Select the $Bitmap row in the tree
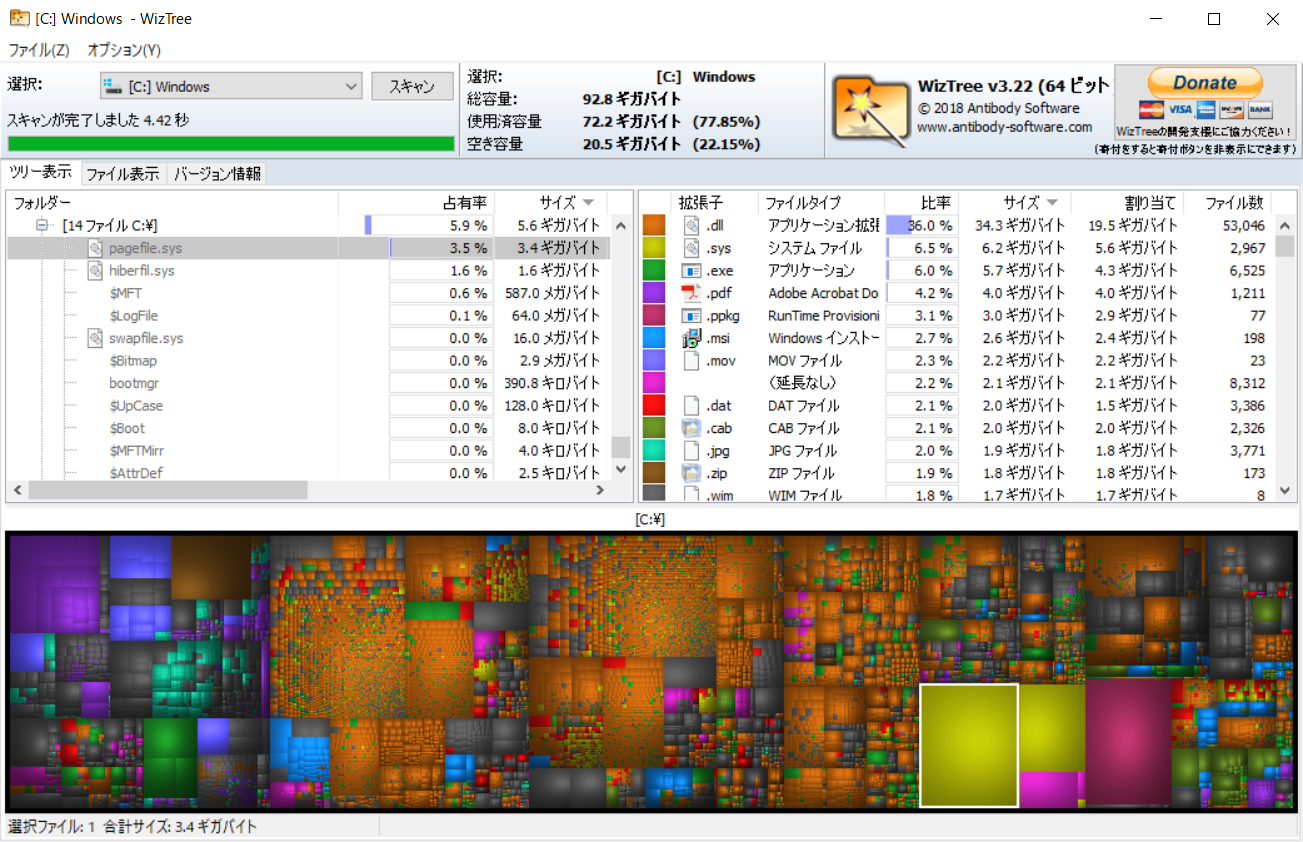Image resolution: width=1303 pixels, height=842 pixels. tap(308, 361)
